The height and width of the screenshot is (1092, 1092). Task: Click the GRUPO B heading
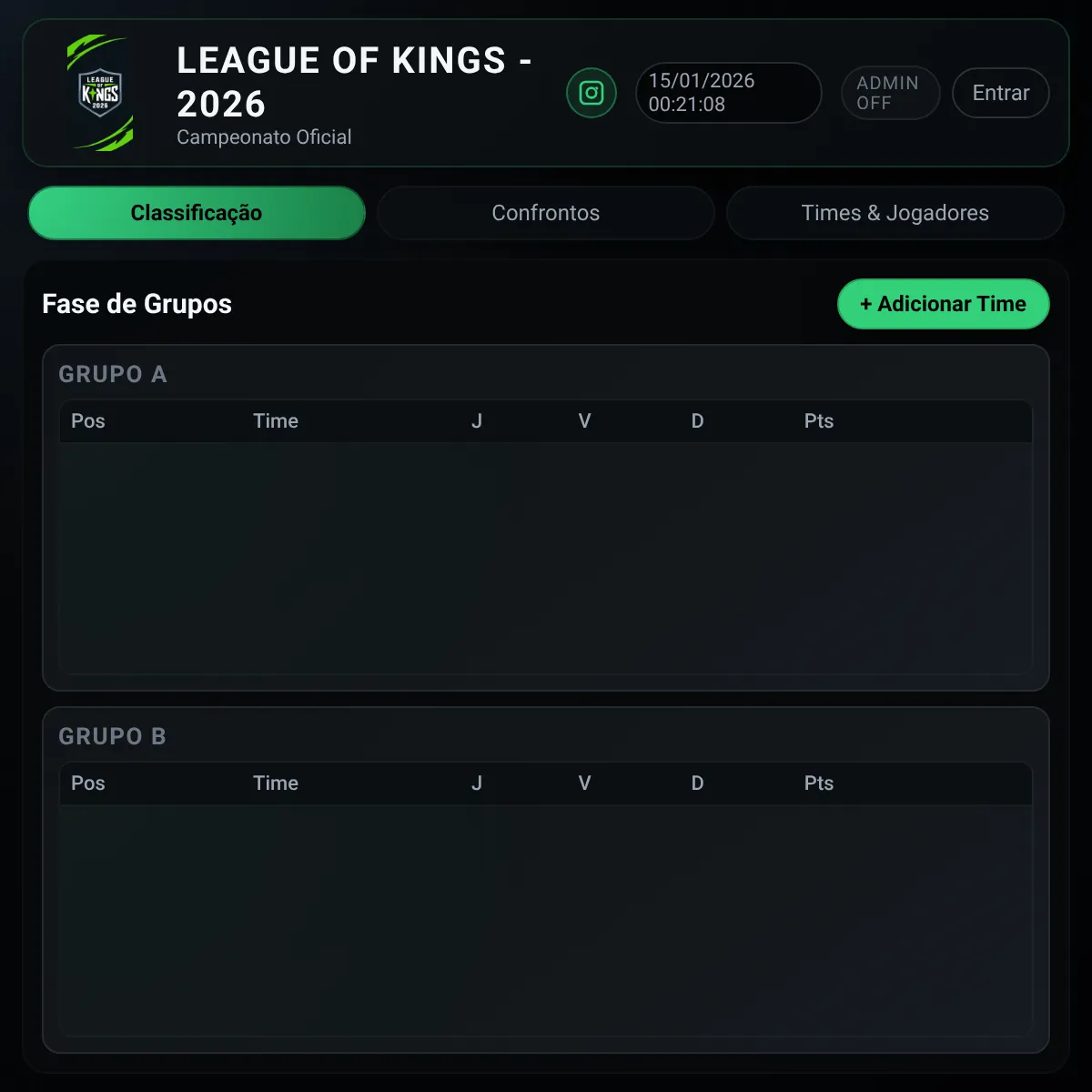click(113, 736)
